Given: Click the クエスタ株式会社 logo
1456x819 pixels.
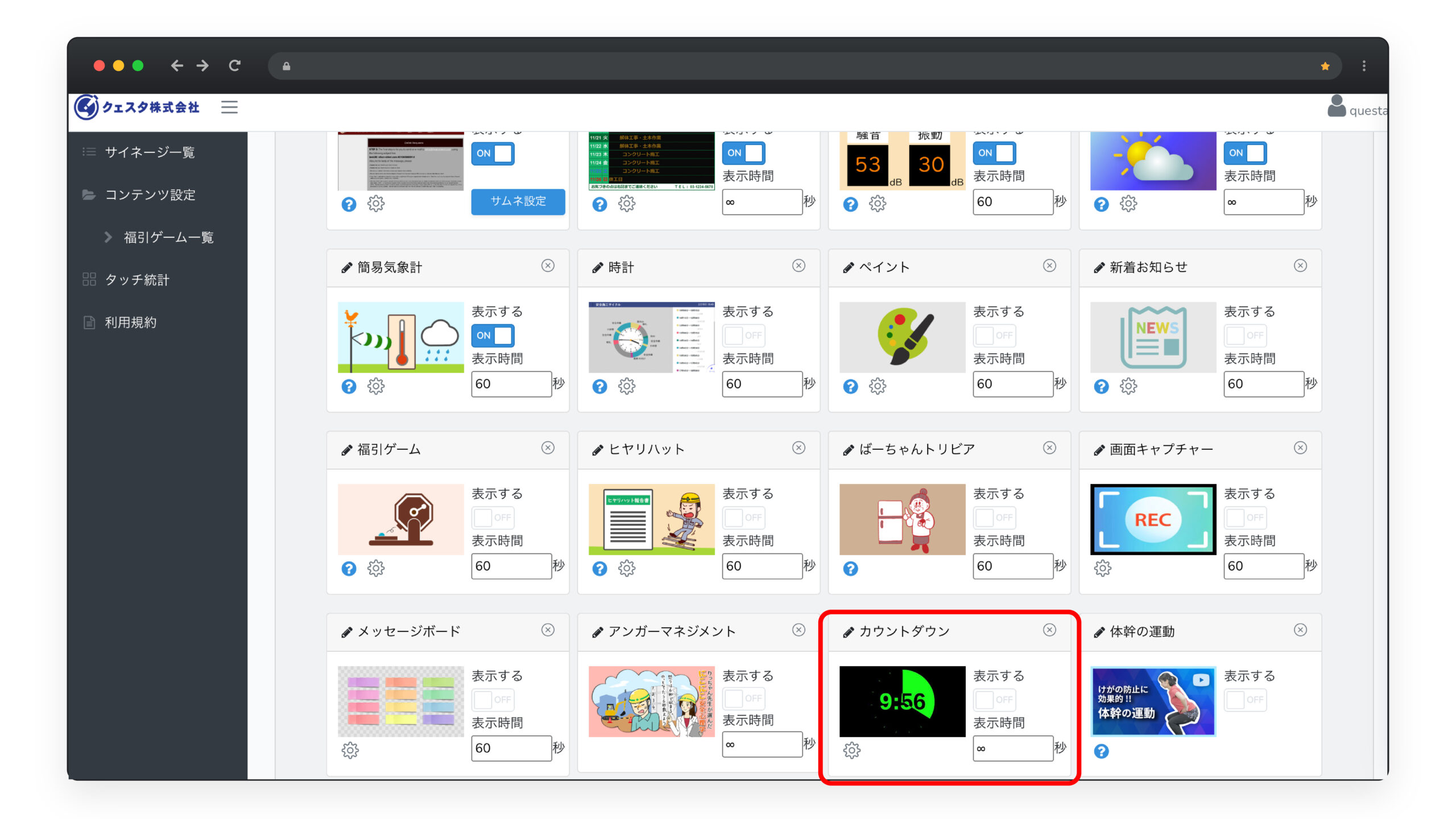Looking at the screenshot, I should tap(137, 107).
